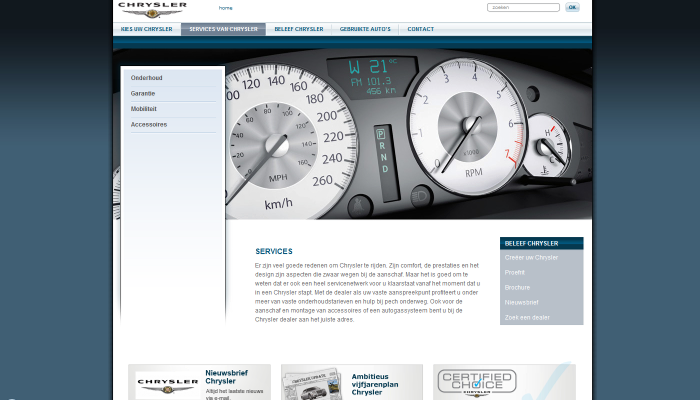Select the Services van Chrysler tab
The height and width of the screenshot is (400, 700).
tap(223, 29)
